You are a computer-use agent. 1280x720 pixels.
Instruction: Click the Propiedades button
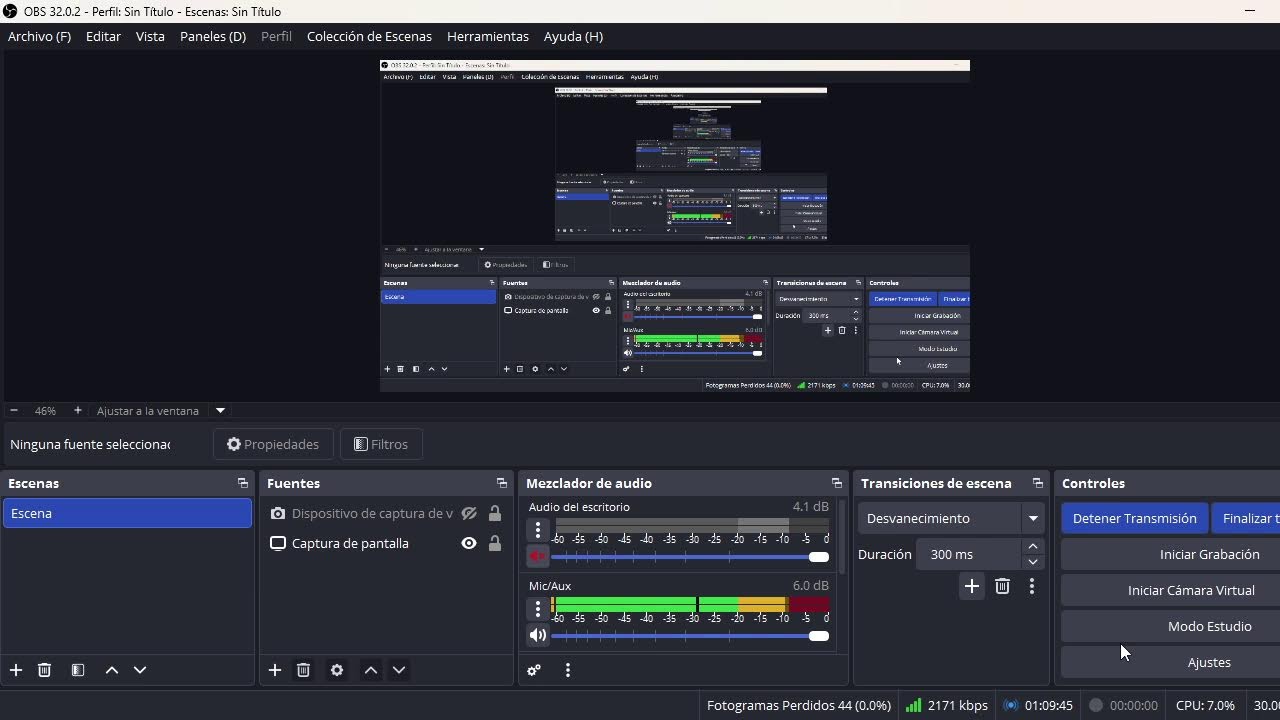[x=272, y=444]
